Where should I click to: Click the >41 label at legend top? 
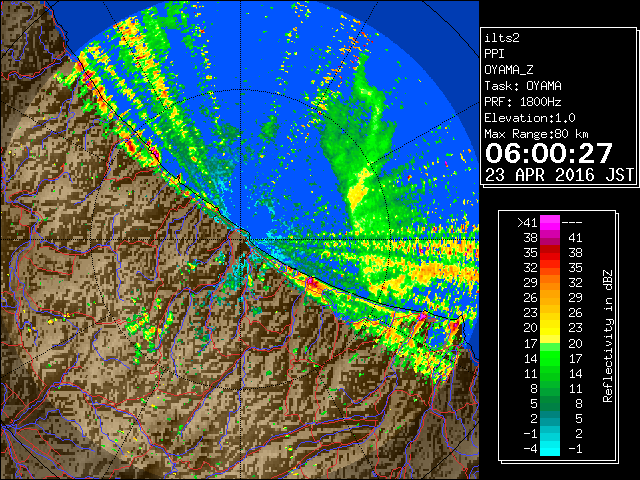click(527, 223)
